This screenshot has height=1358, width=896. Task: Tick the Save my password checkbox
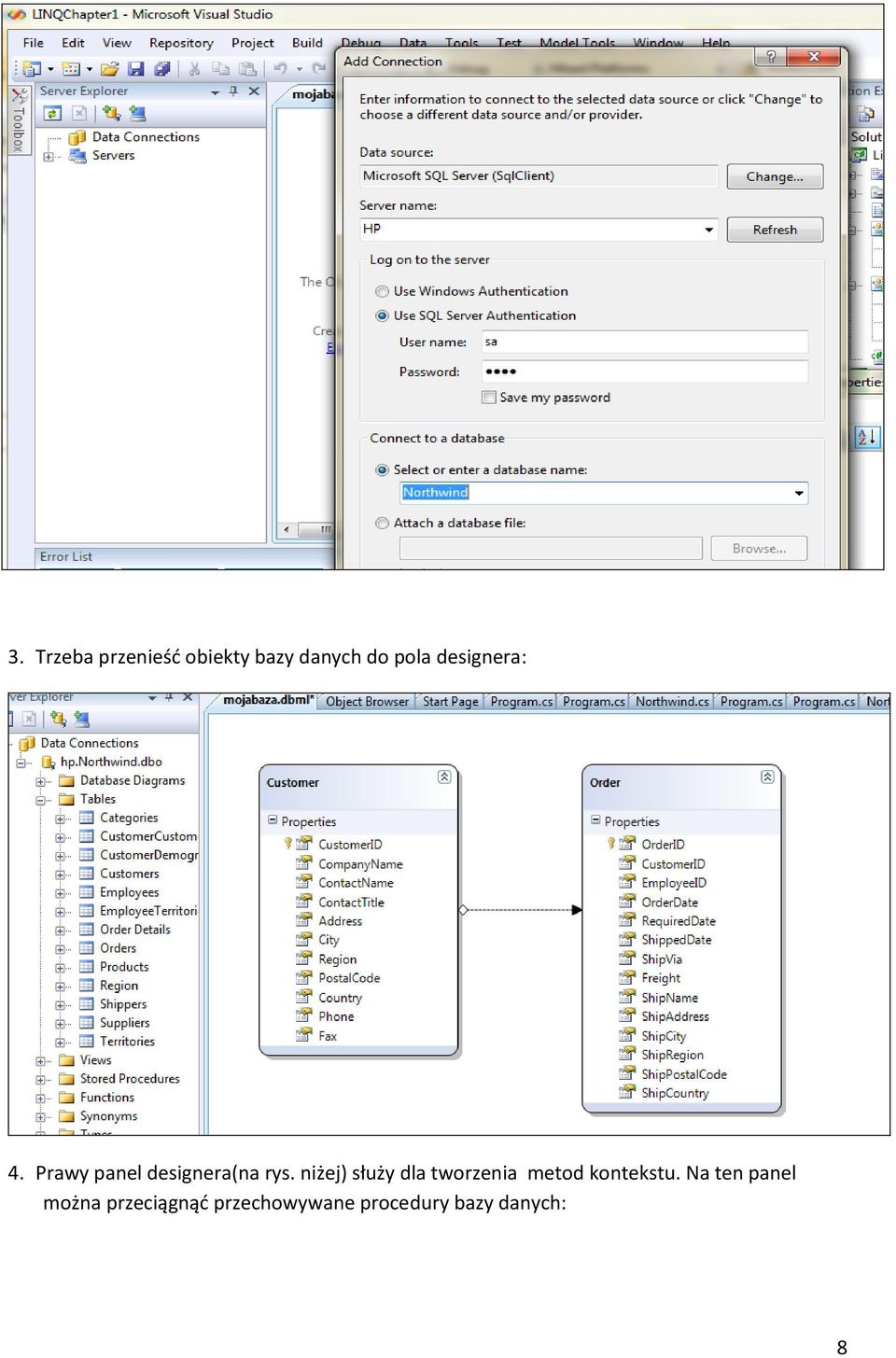tap(488, 398)
